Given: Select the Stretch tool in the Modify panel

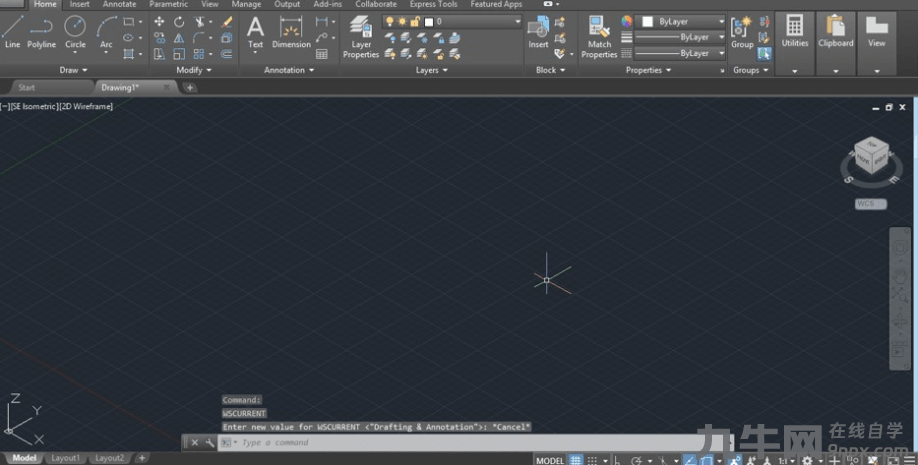Looking at the screenshot, I should tap(159, 54).
